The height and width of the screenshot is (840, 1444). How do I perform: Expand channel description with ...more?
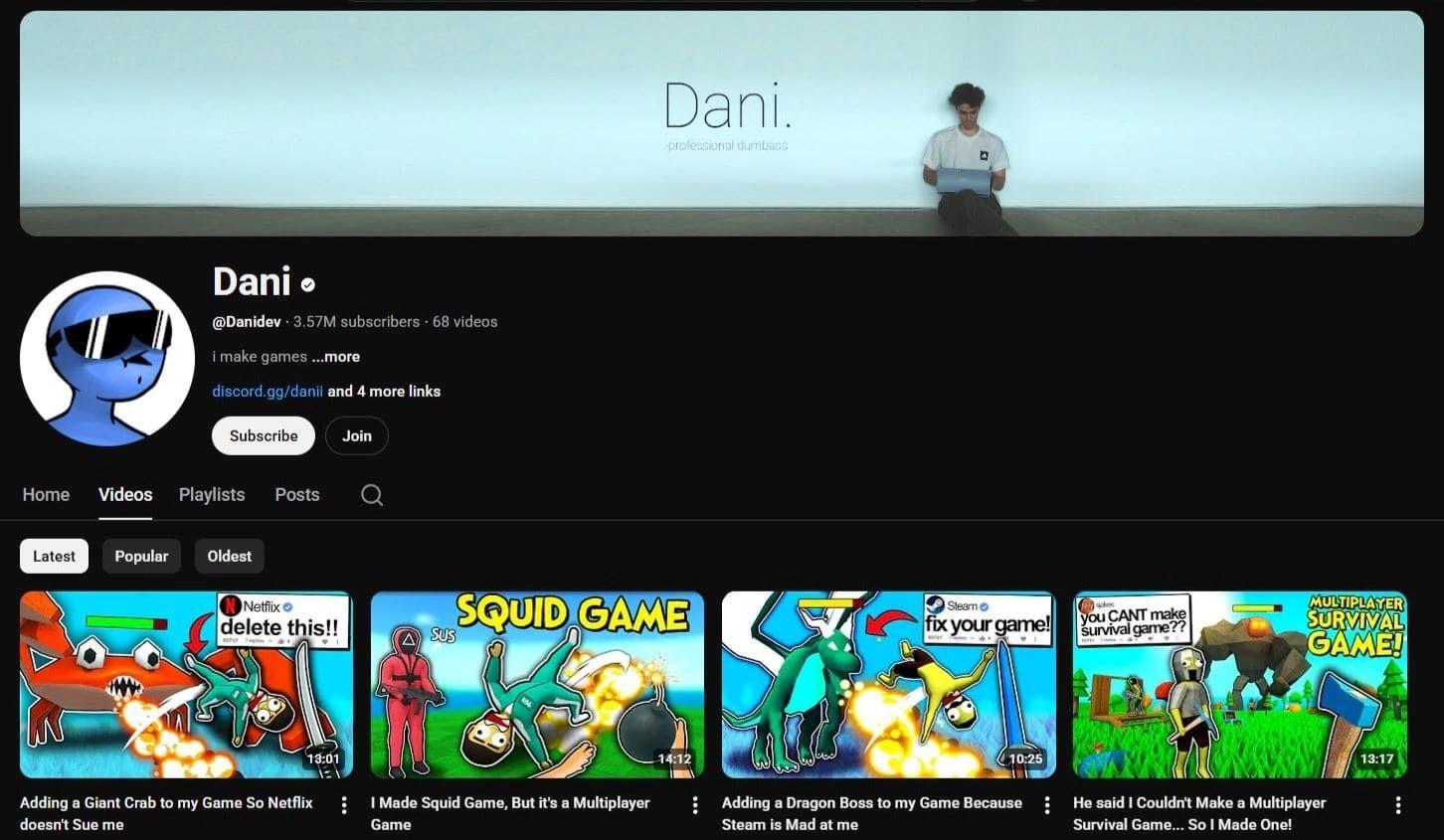336,357
